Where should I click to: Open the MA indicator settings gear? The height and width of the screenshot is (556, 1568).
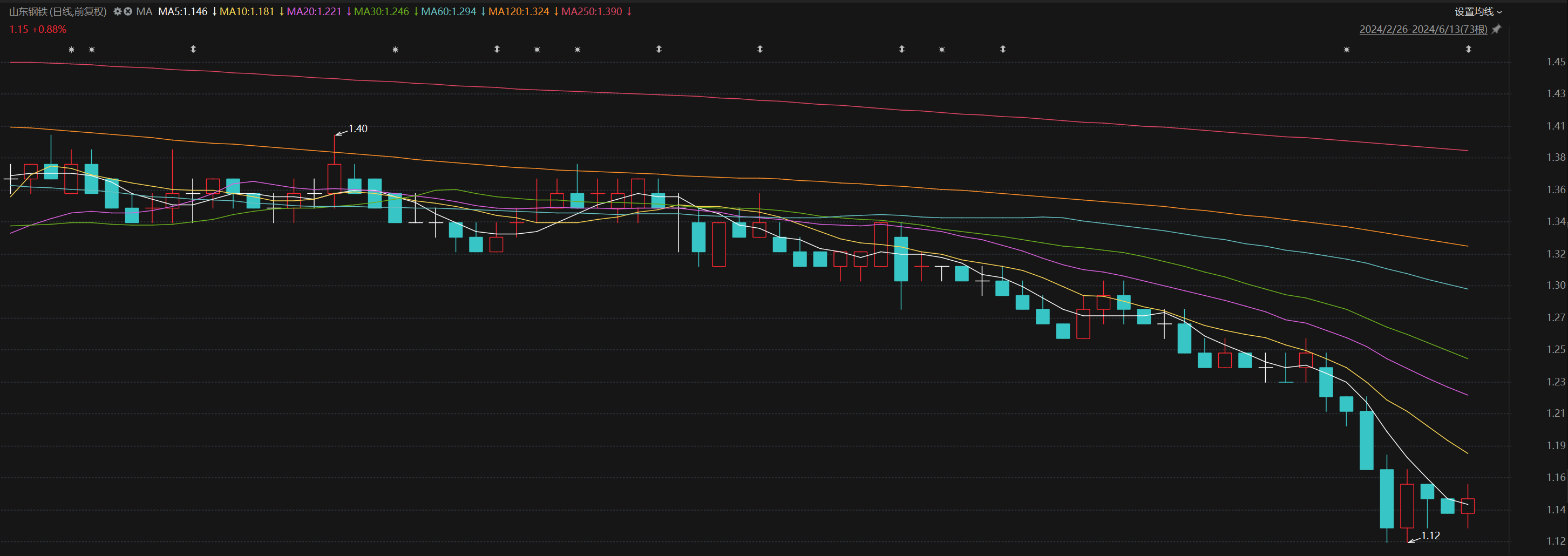[118, 11]
